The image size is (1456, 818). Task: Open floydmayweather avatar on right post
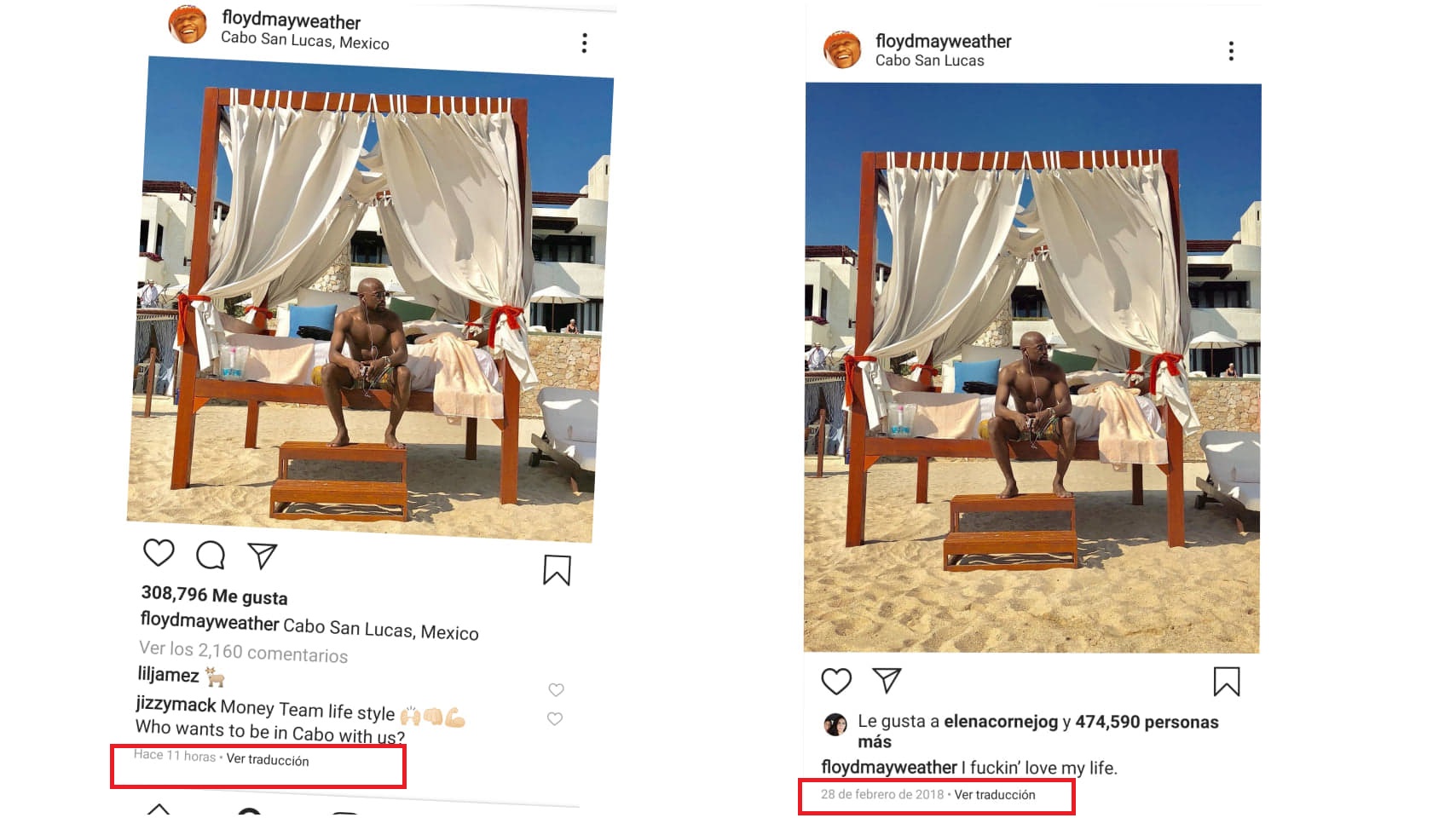(842, 49)
